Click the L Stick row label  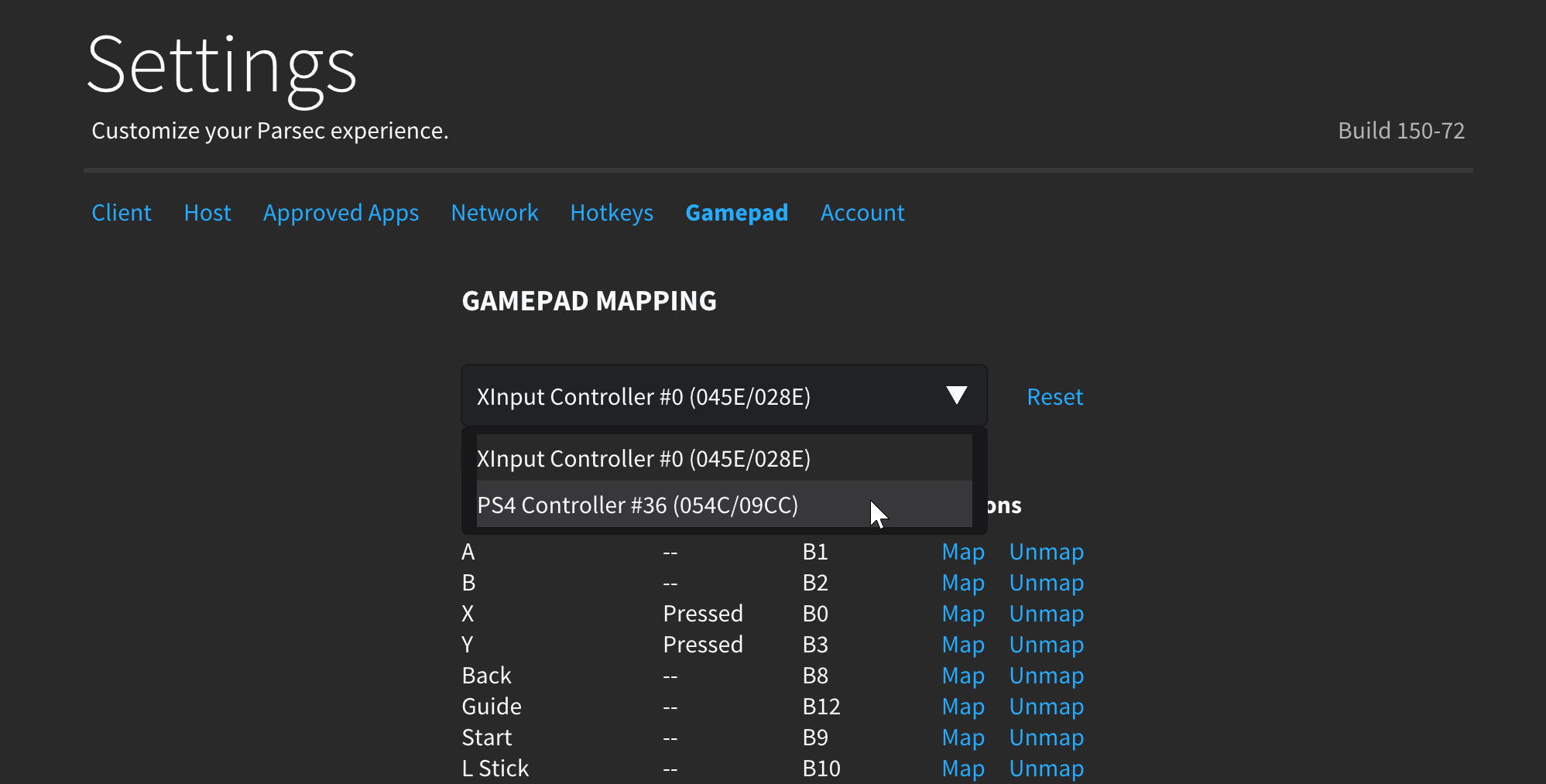(x=495, y=769)
